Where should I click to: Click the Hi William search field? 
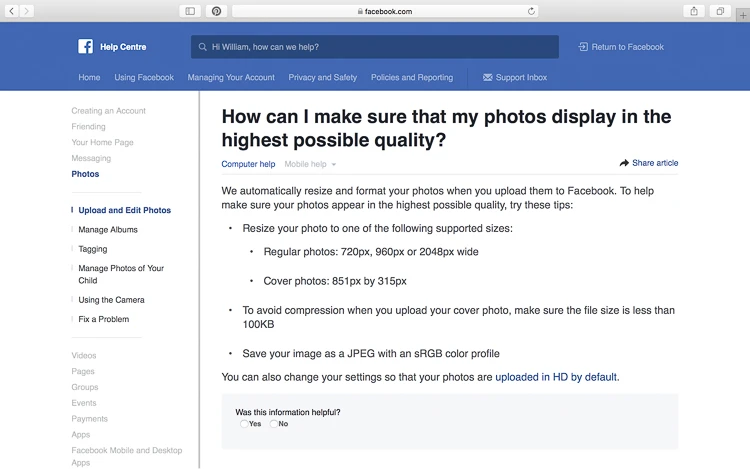375,47
